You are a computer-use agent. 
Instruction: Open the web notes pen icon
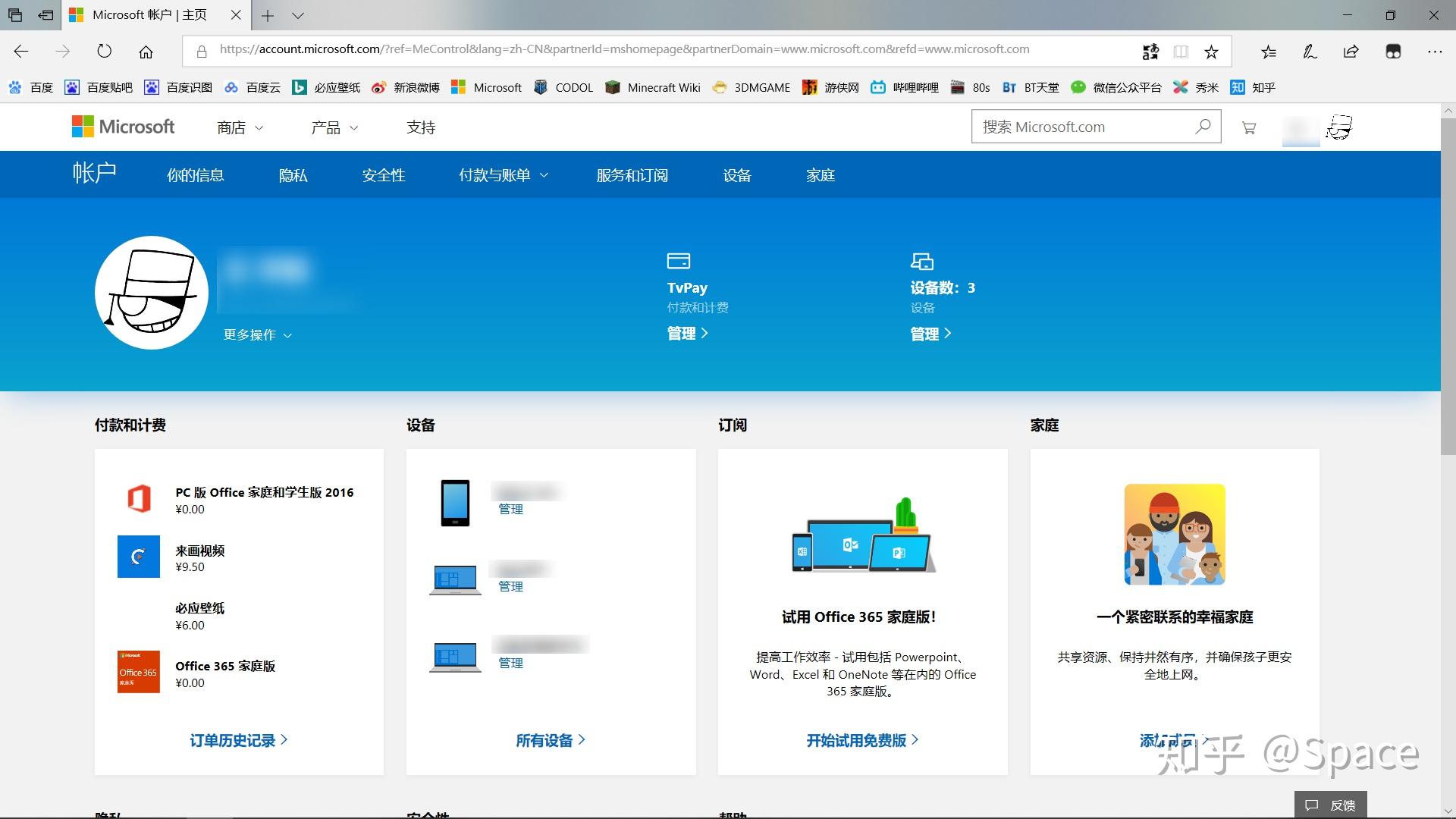click(x=1310, y=52)
